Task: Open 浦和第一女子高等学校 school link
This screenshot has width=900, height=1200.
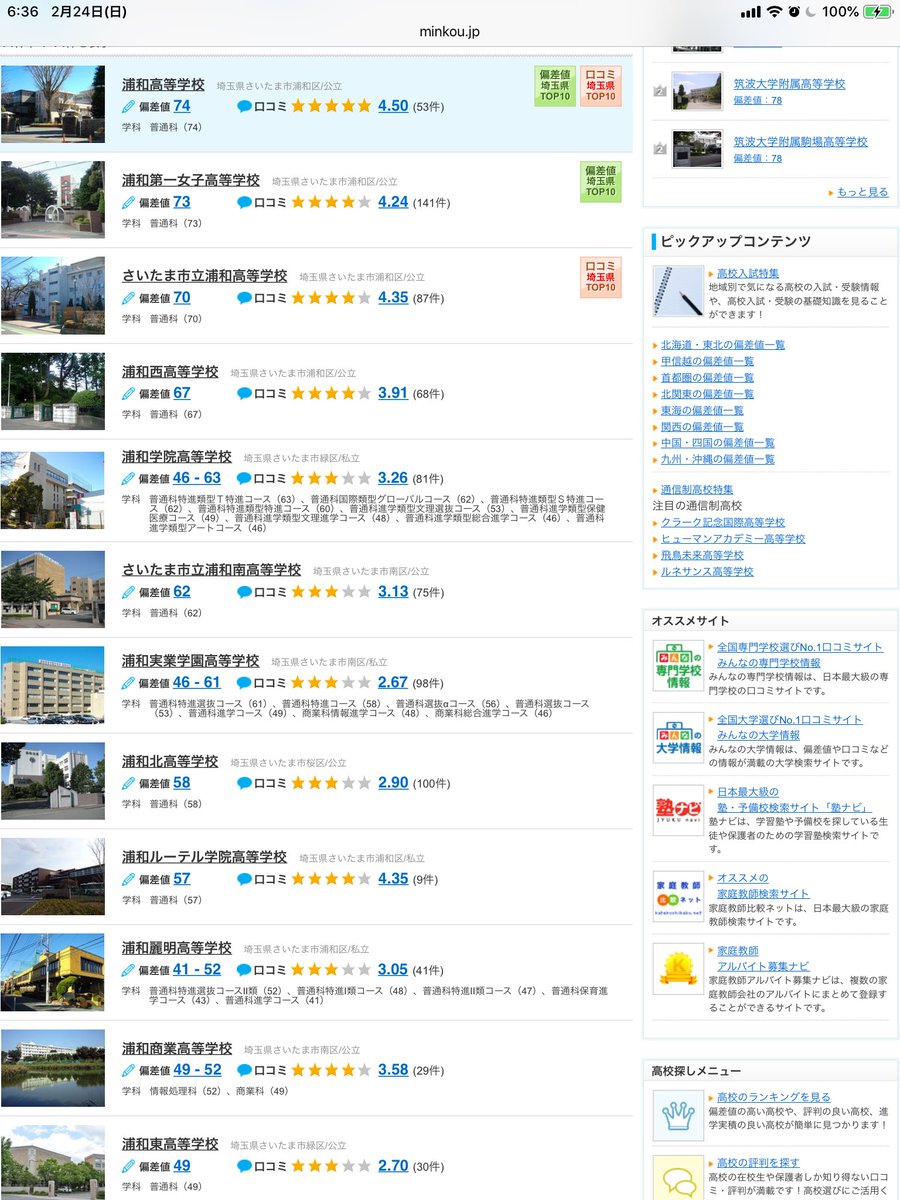Action: (191, 181)
